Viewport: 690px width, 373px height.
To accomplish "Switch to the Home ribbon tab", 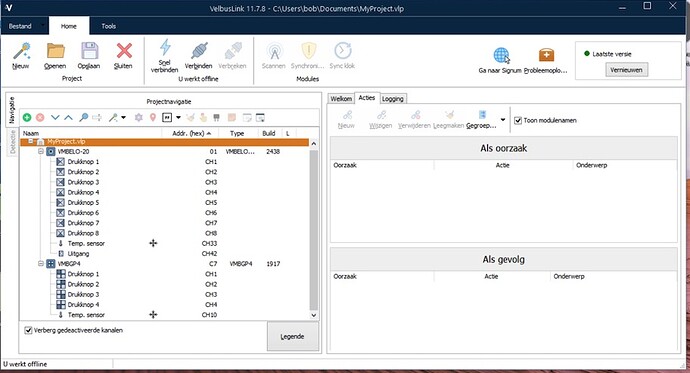I will click(x=69, y=26).
